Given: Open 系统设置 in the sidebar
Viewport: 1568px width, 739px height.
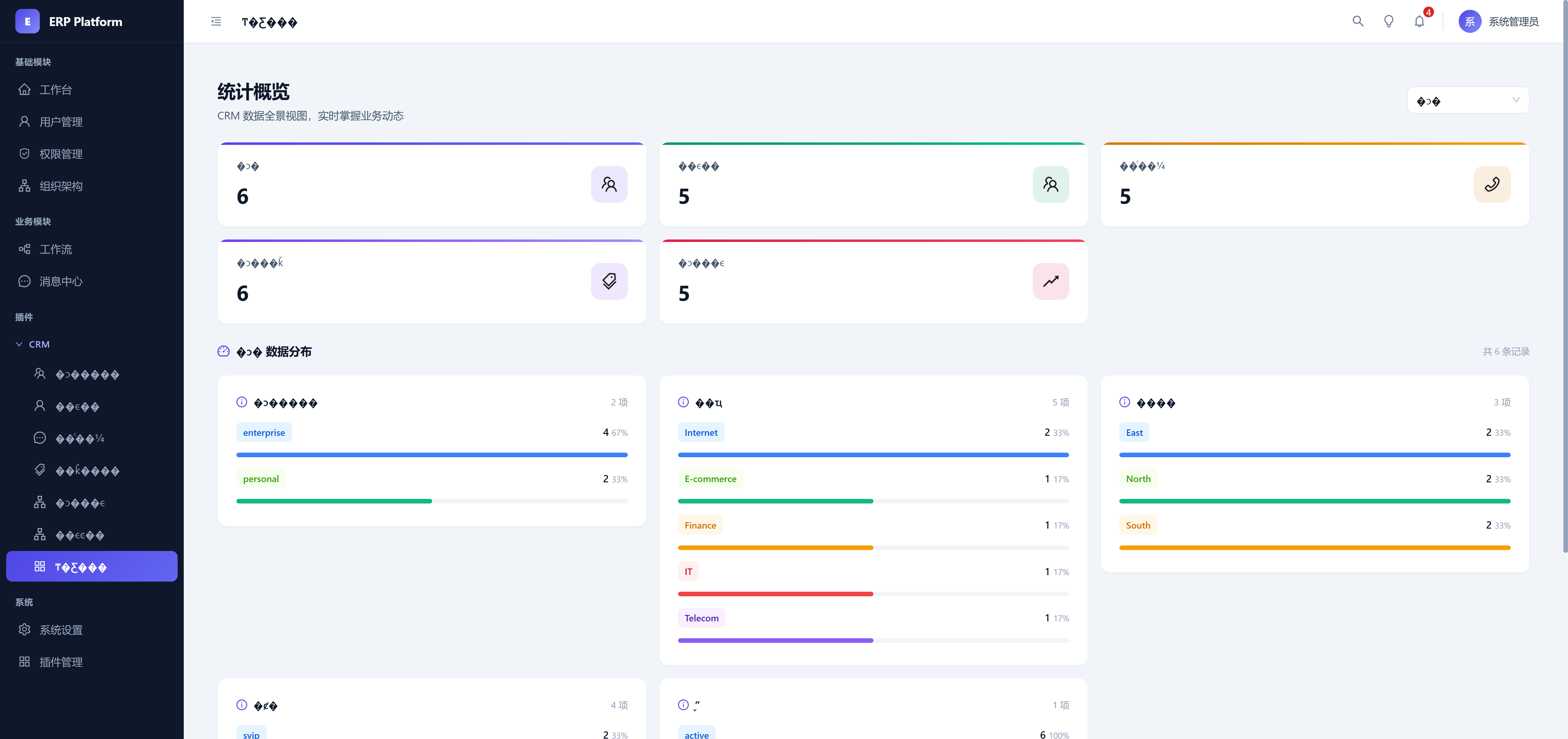Looking at the screenshot, I should [60, 630].
